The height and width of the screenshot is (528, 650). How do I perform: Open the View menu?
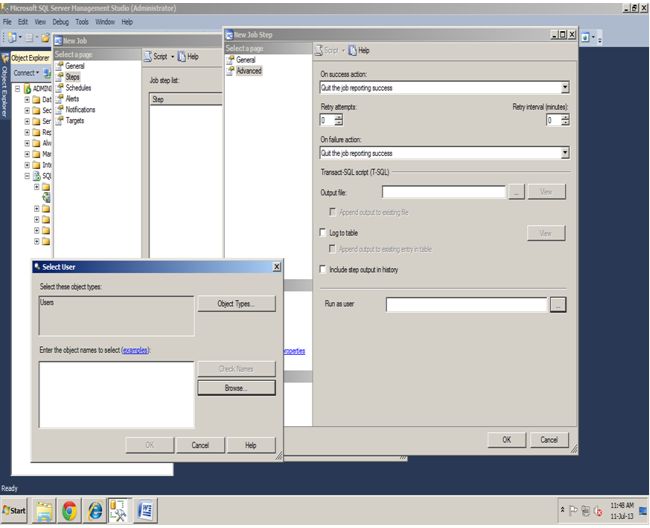[40, 22]
